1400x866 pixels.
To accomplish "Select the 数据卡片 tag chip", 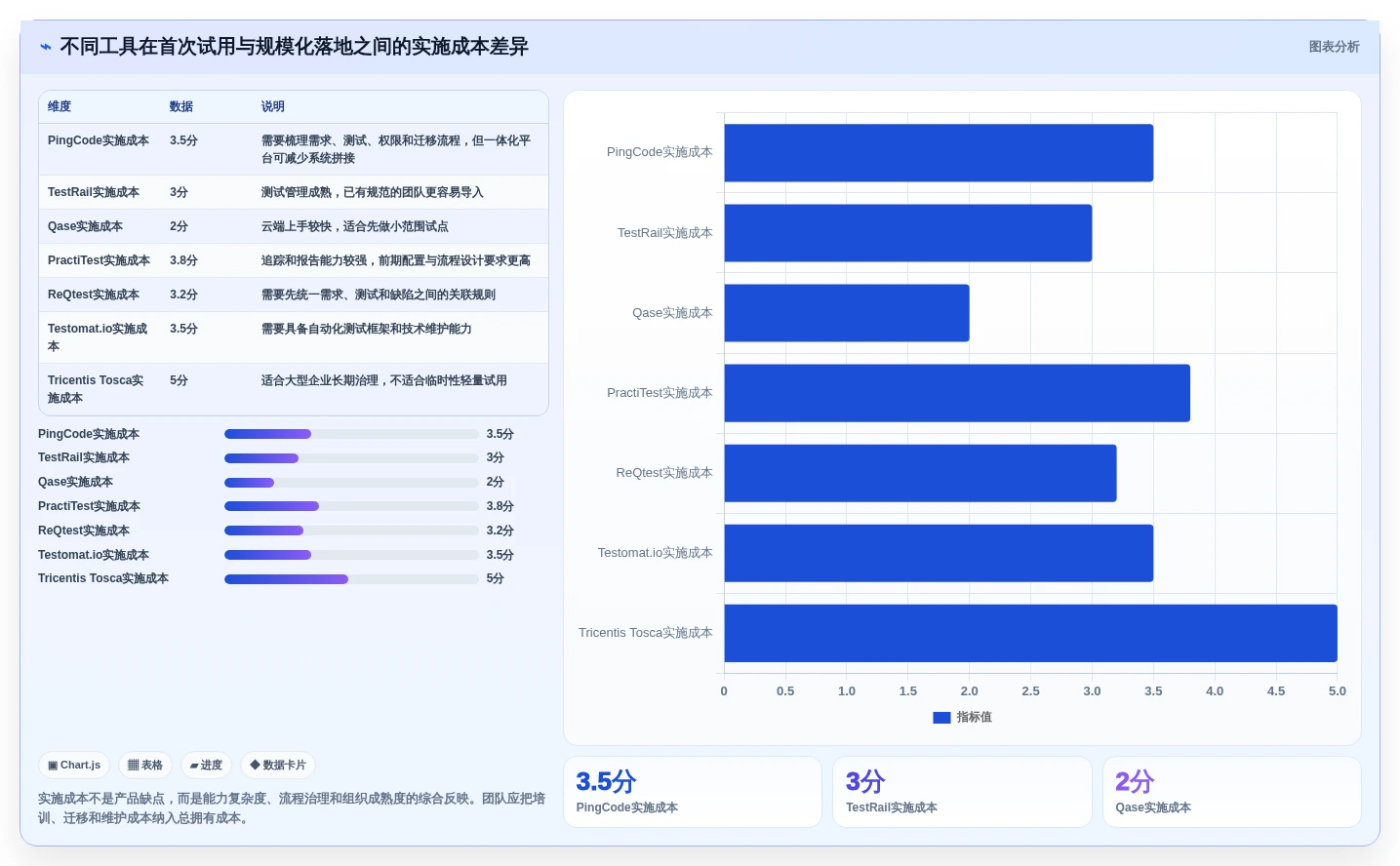I will [278, 766].
